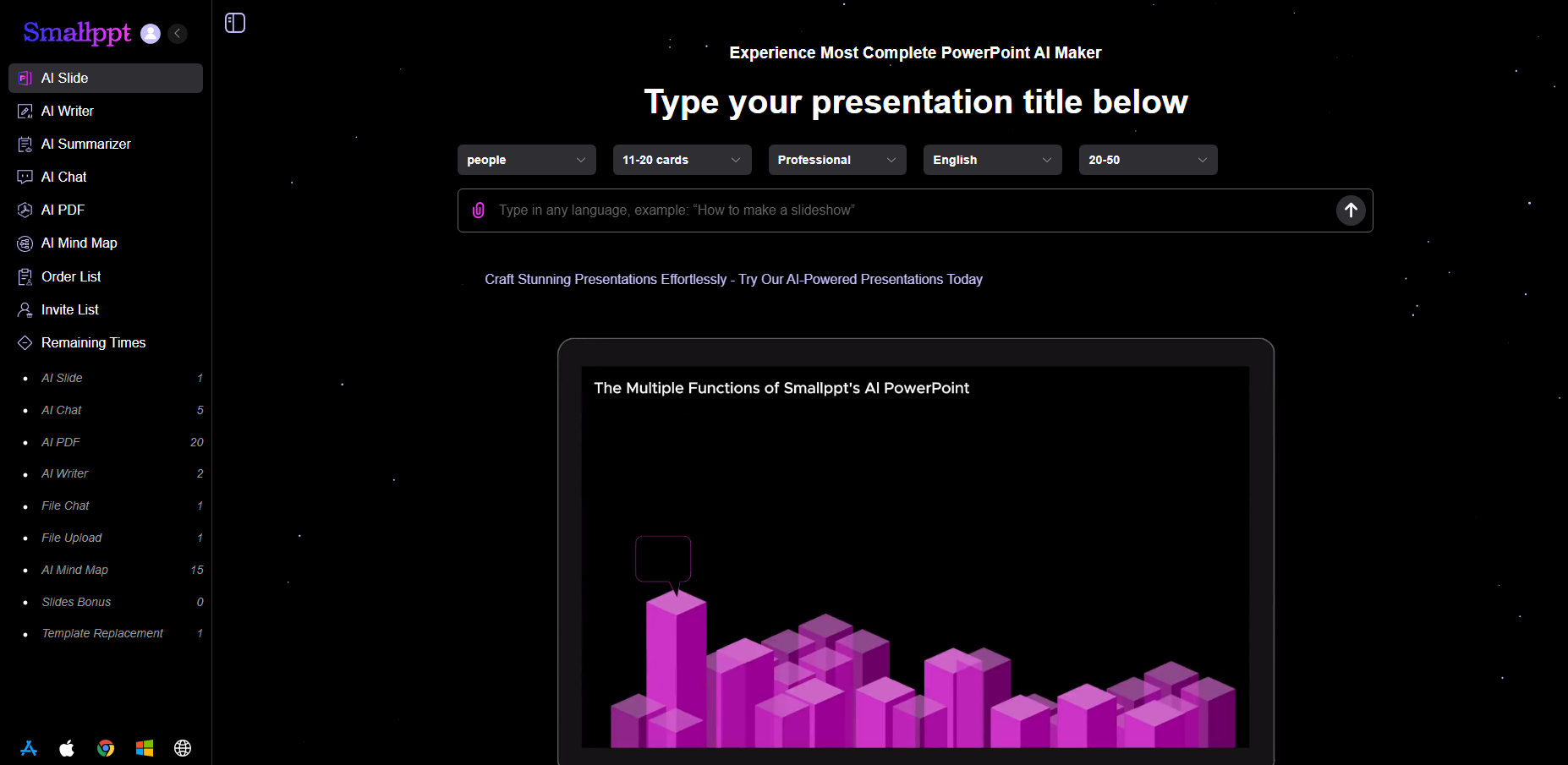This screenshot has height=765, width=1568.
Task: Click the 'Slides Bonus' row
Action: [113, 602]
